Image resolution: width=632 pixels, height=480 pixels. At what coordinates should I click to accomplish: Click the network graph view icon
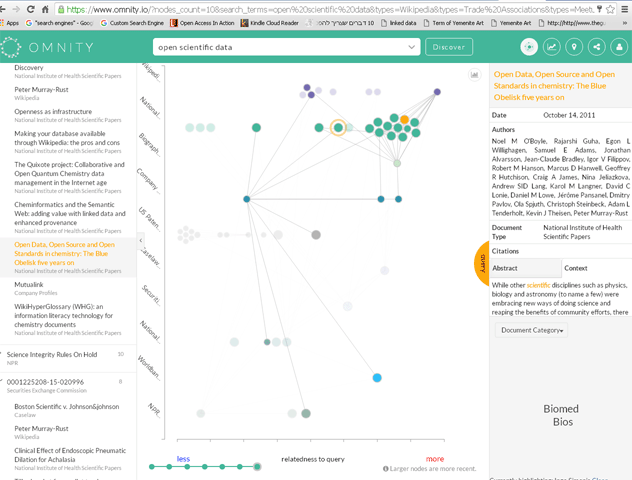click(x=529, y=47)
